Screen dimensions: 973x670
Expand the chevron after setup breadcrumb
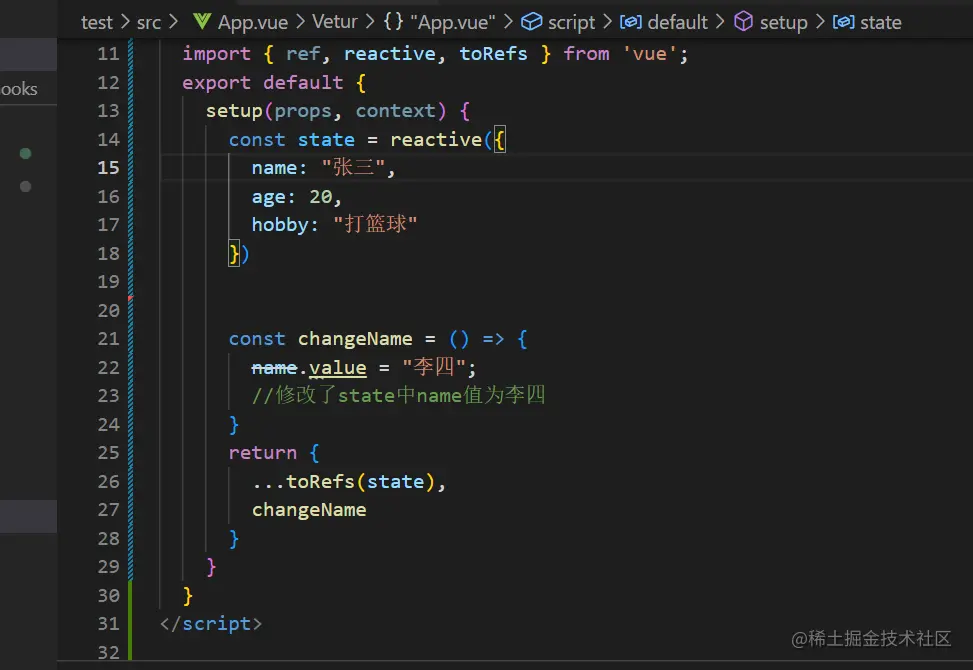820,22
